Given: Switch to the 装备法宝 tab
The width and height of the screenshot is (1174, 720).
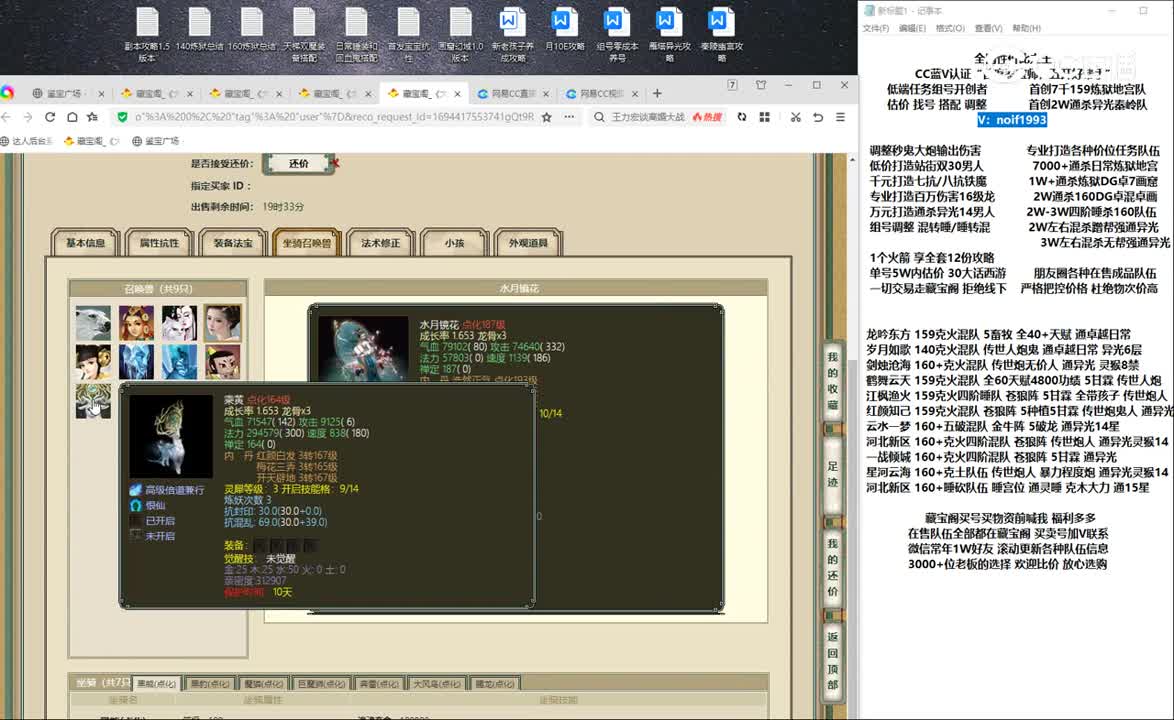Looking at the screenshot, I should 233,242.
